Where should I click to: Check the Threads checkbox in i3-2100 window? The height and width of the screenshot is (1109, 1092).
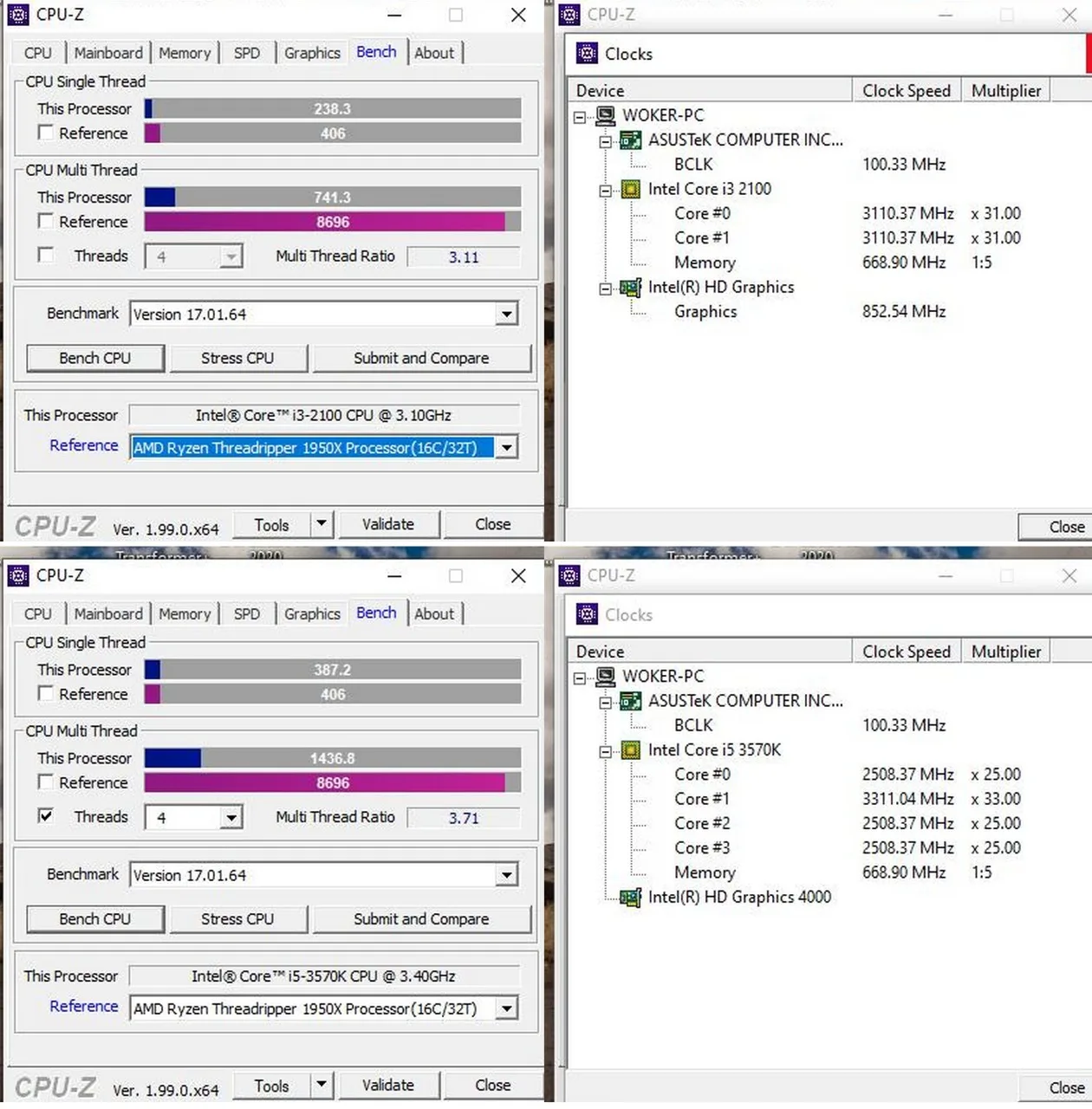click(x=46, y=255)
